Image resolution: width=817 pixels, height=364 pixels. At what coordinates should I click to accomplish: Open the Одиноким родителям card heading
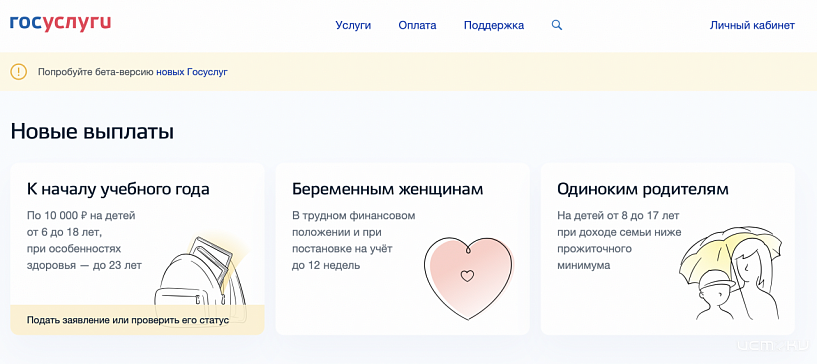(x=643, y=189)
